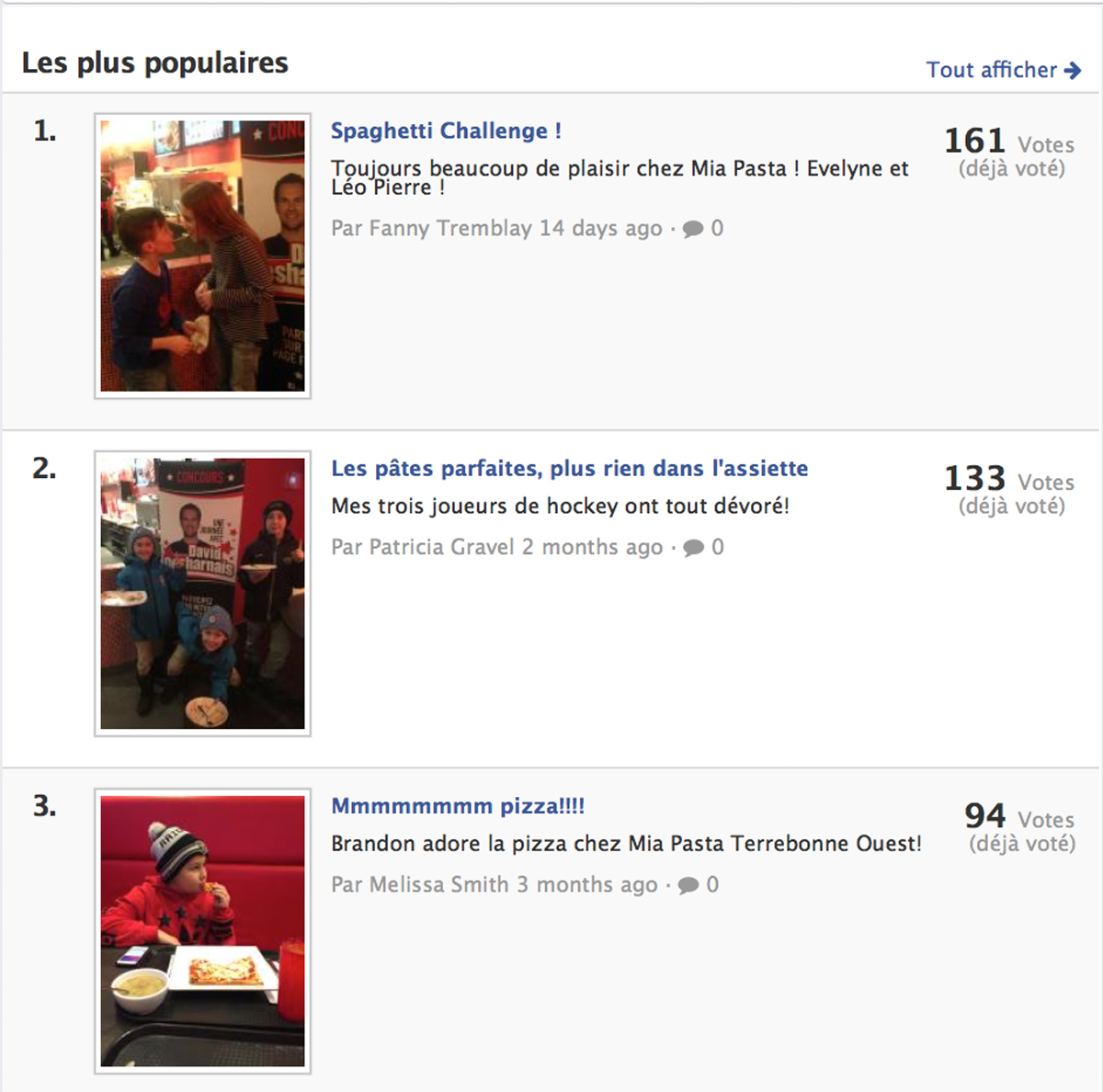This screenshot has height=1092, width=1103.
Task: Click description text about Brandon's pizza
Action: (x=626, y=844)
